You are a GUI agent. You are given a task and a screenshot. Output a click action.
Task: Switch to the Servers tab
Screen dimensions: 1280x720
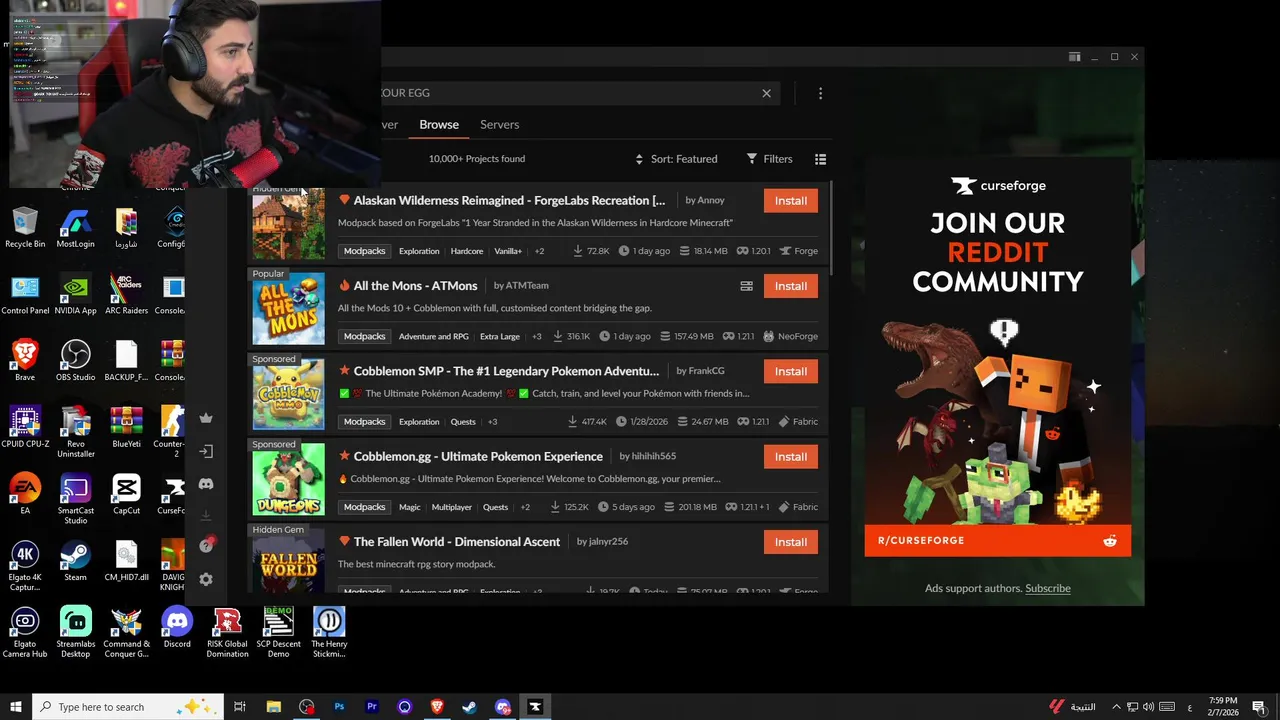(499, 125)
